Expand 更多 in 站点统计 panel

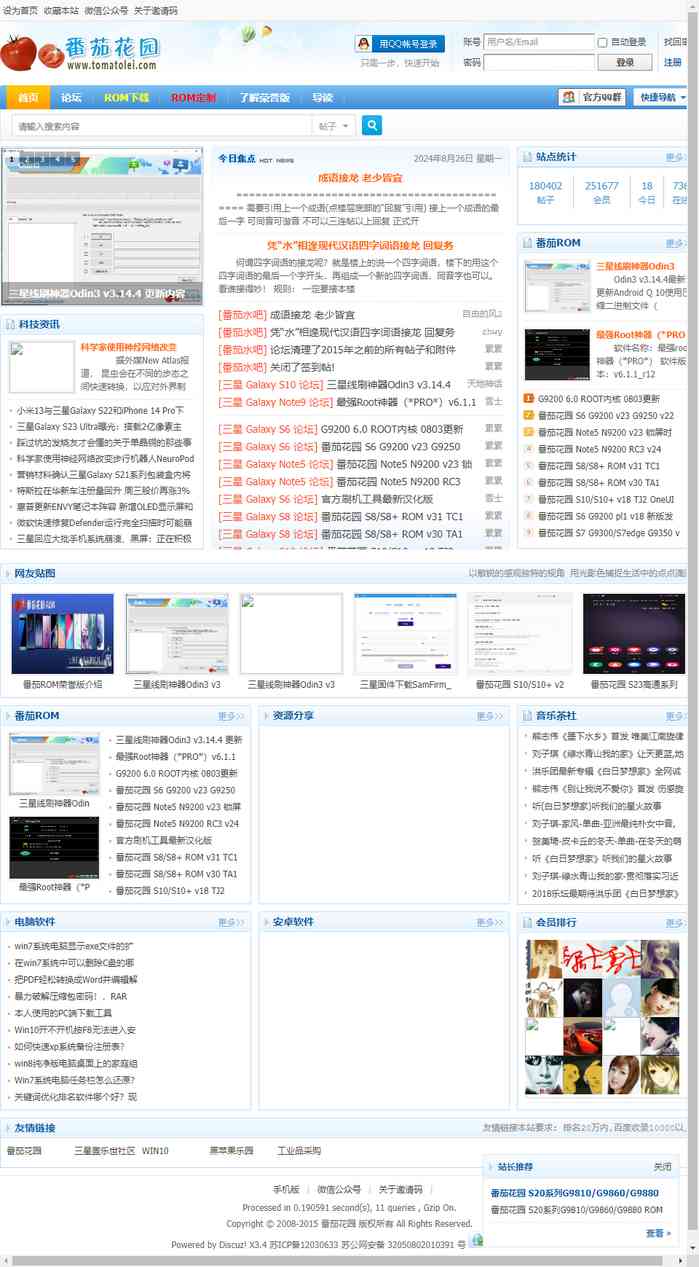(676, 157)
